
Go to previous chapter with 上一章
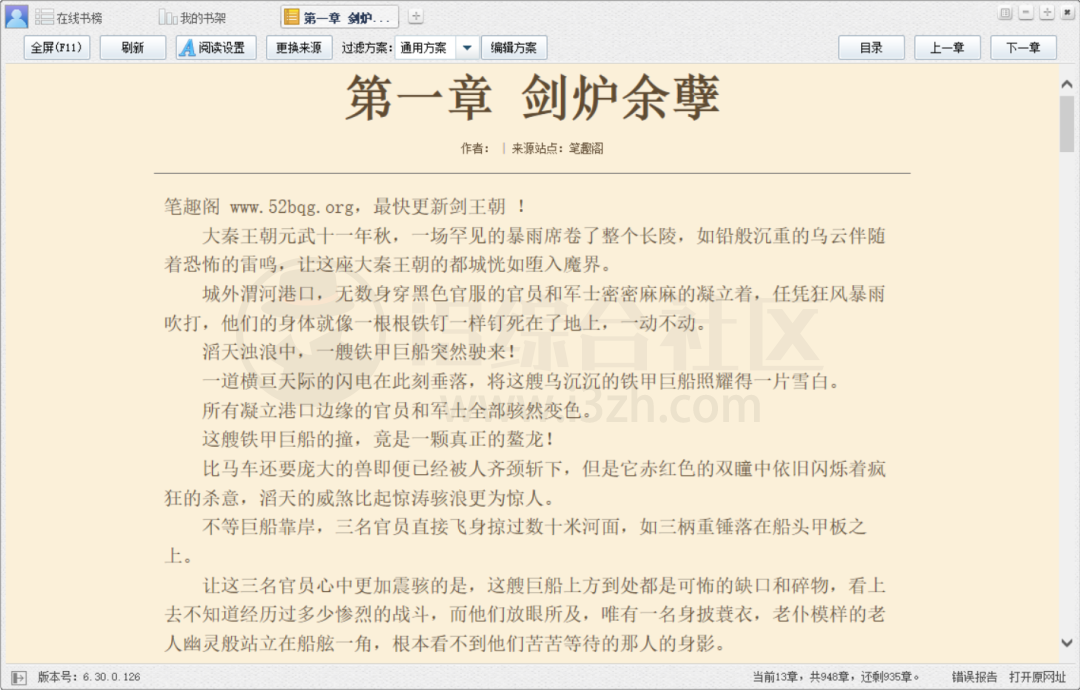pyautogui.click(x=947, y=48)
